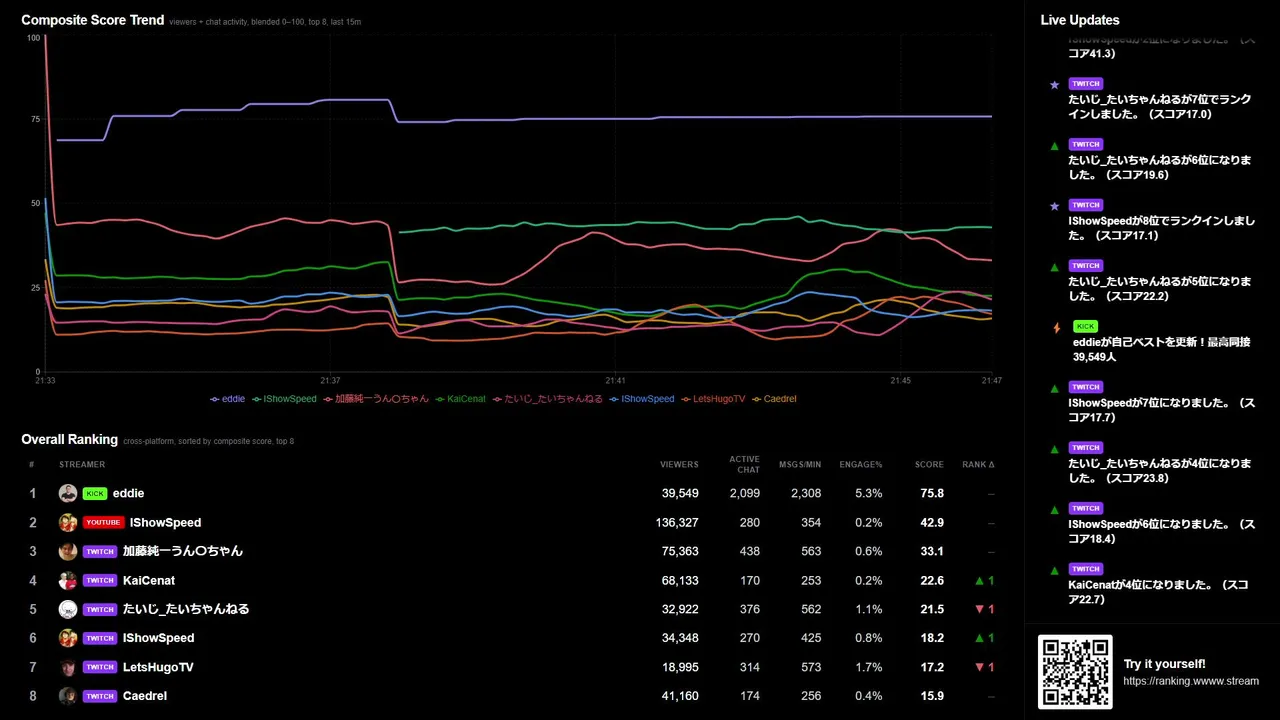
Task: Toggle Caedrel series in chart legend
Action: click(x=773, y=399)
